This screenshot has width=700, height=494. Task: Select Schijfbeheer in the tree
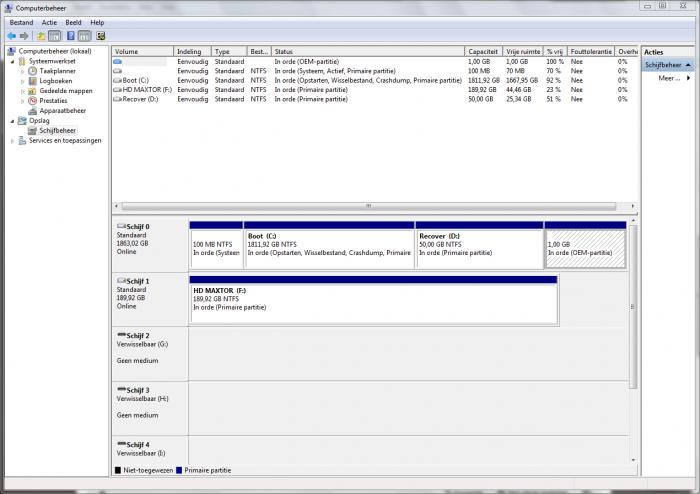57,131
